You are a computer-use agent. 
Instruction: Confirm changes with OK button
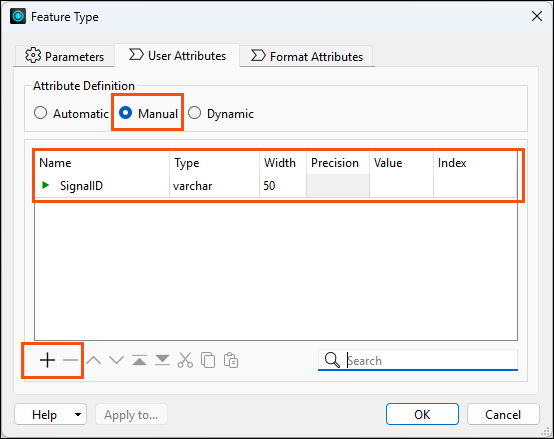coord(422,414)
